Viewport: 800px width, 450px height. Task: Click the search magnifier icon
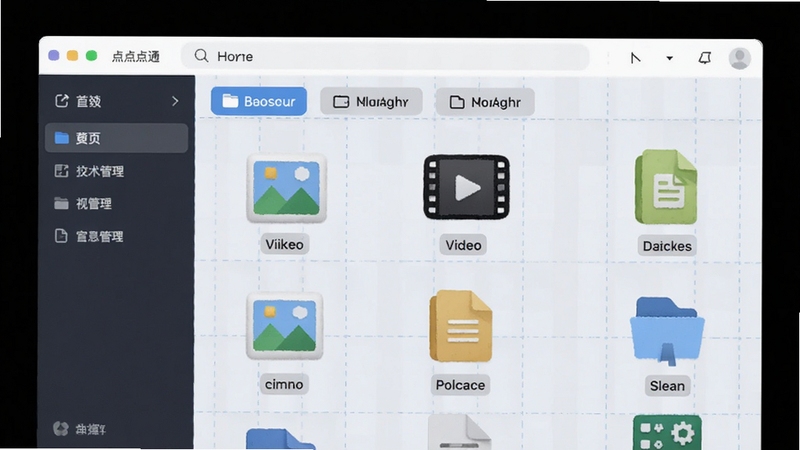tap(202, 56)
